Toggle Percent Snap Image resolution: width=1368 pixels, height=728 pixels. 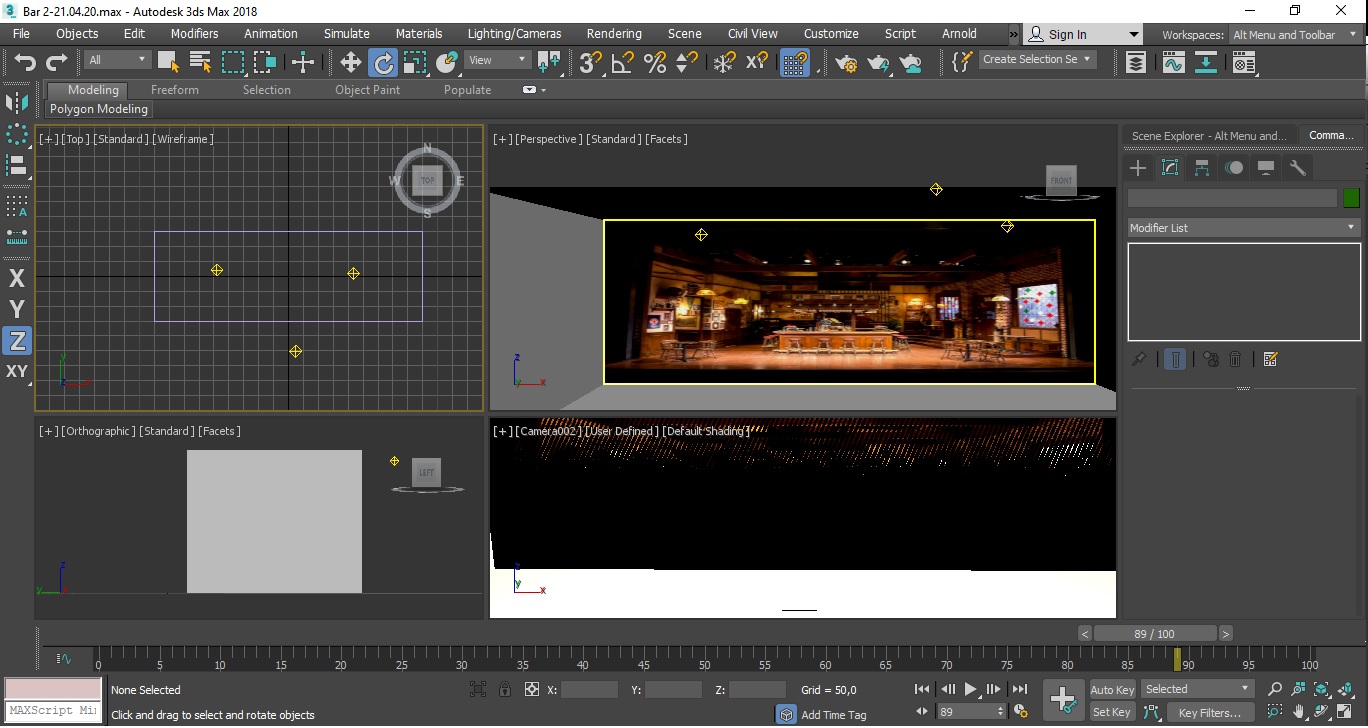[x=655, y=63]
